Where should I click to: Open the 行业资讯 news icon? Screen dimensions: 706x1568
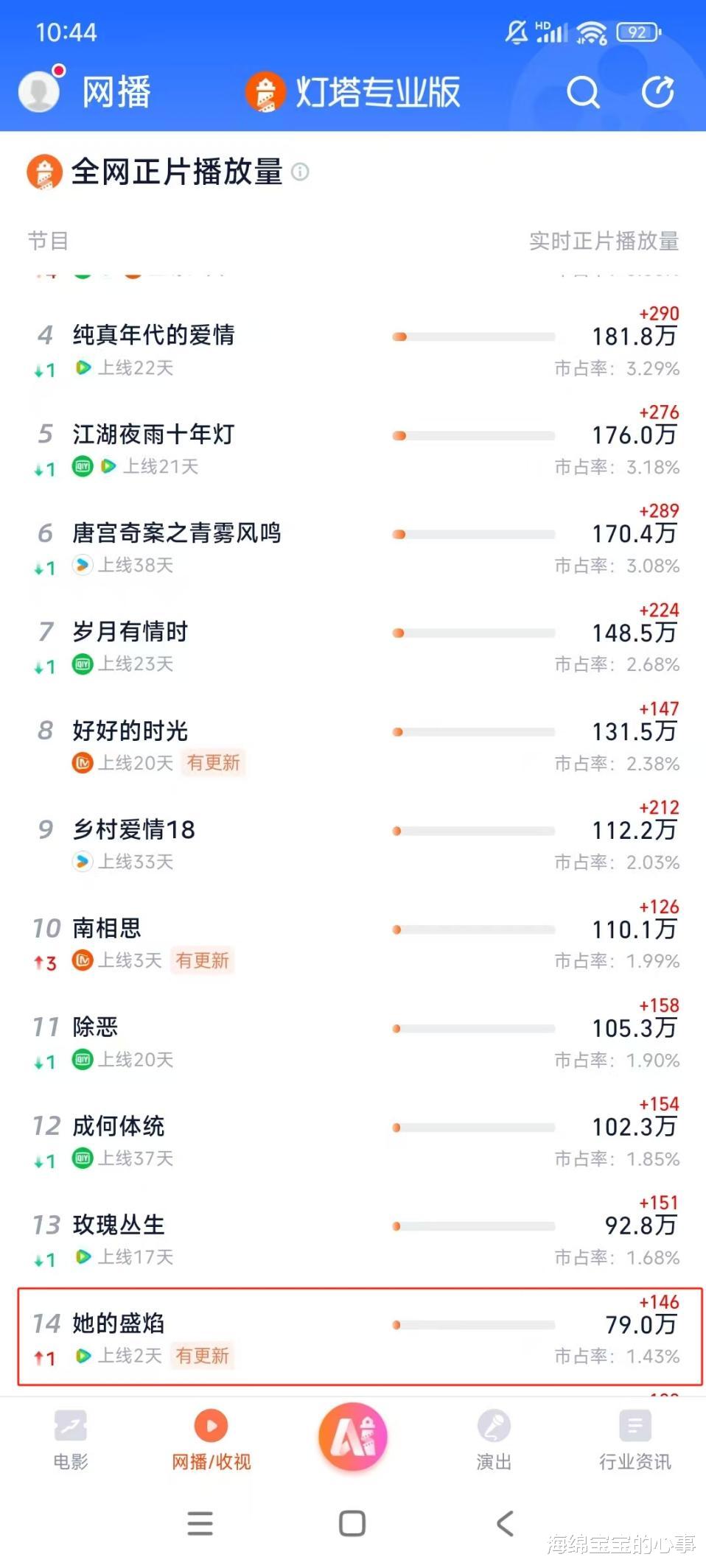click(635, 1427)
